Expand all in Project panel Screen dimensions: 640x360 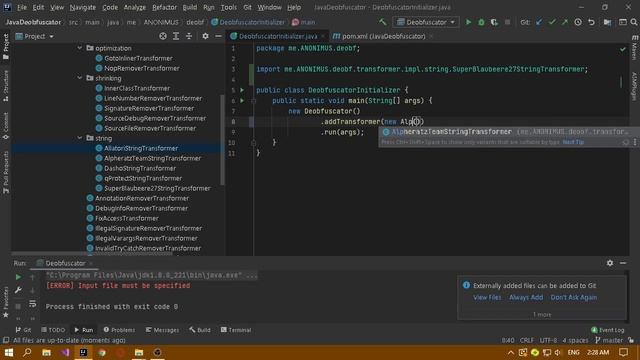point(176,36)
